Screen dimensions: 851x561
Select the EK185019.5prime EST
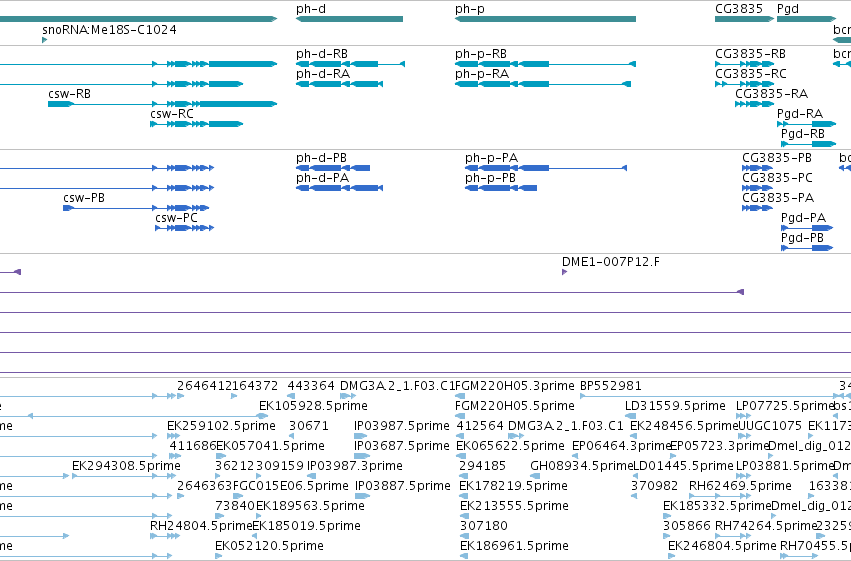[255, 536]
